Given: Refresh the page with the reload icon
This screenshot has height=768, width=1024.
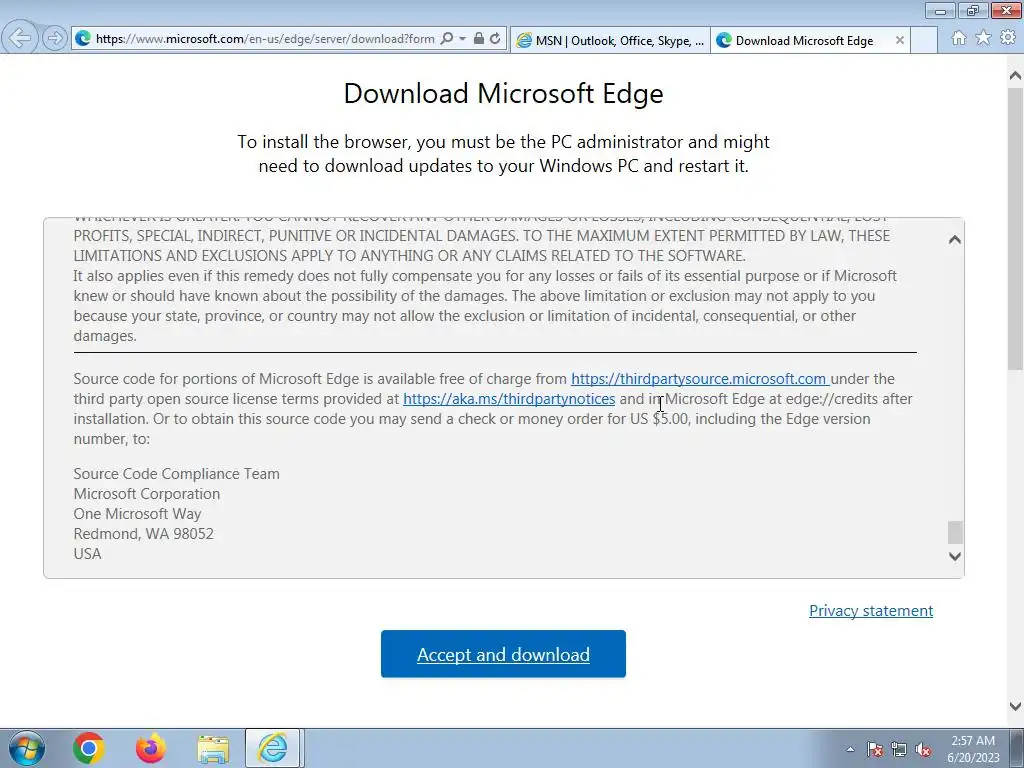Looking at the screenshot, I should click(x=496, y=39).
